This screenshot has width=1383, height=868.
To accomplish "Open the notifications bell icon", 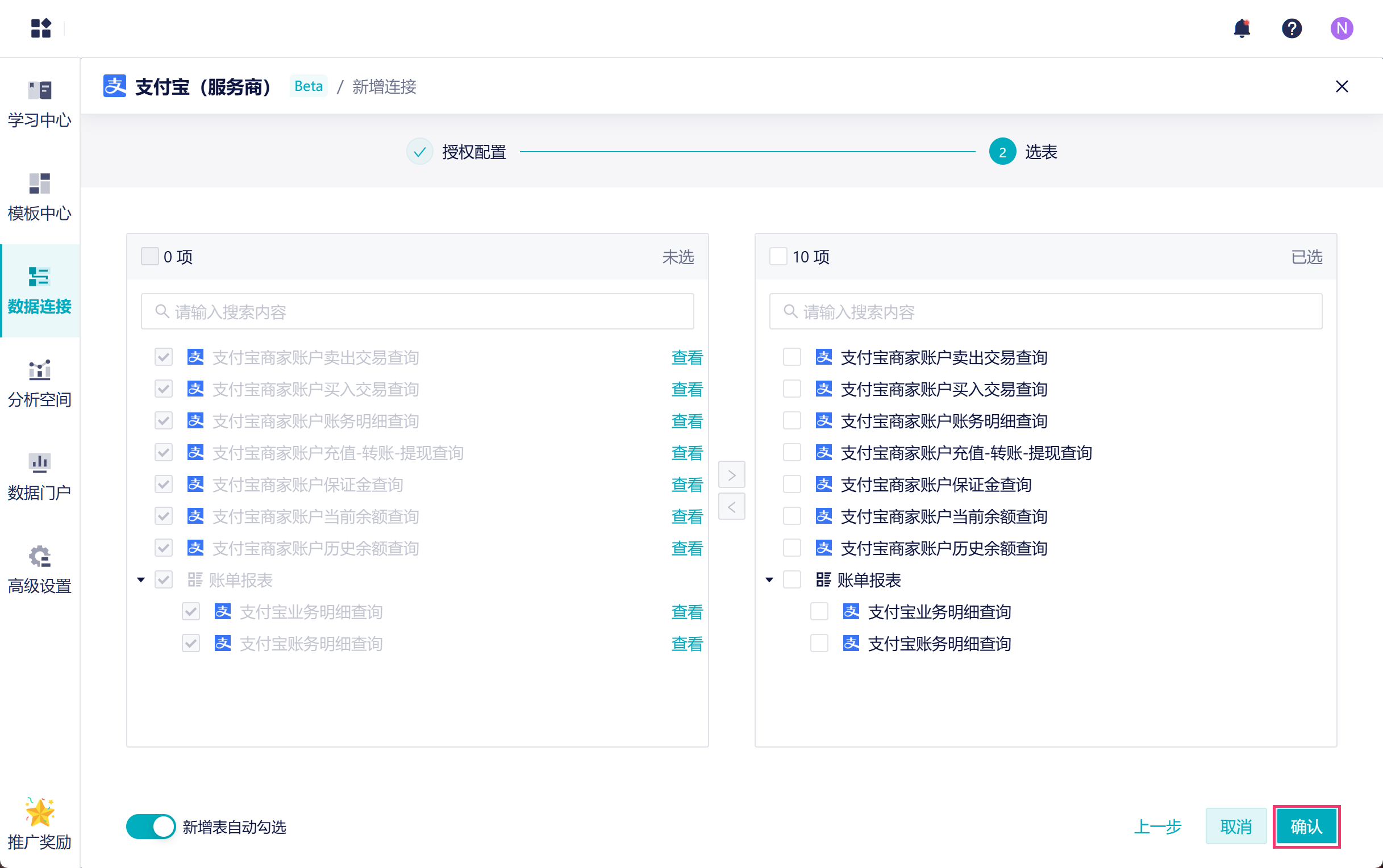I will [x=1241, y=28].
